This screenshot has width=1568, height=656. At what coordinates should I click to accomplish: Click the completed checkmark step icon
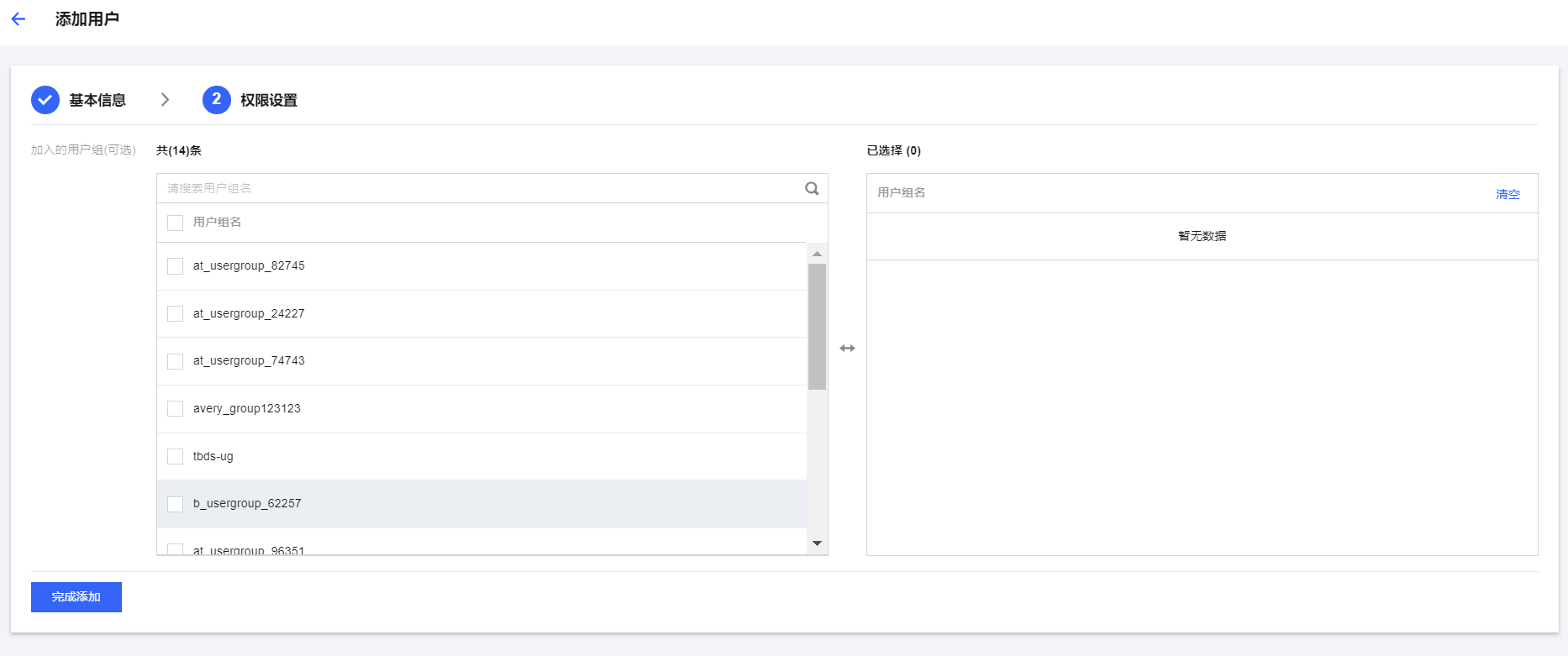(x=45, y=100)
